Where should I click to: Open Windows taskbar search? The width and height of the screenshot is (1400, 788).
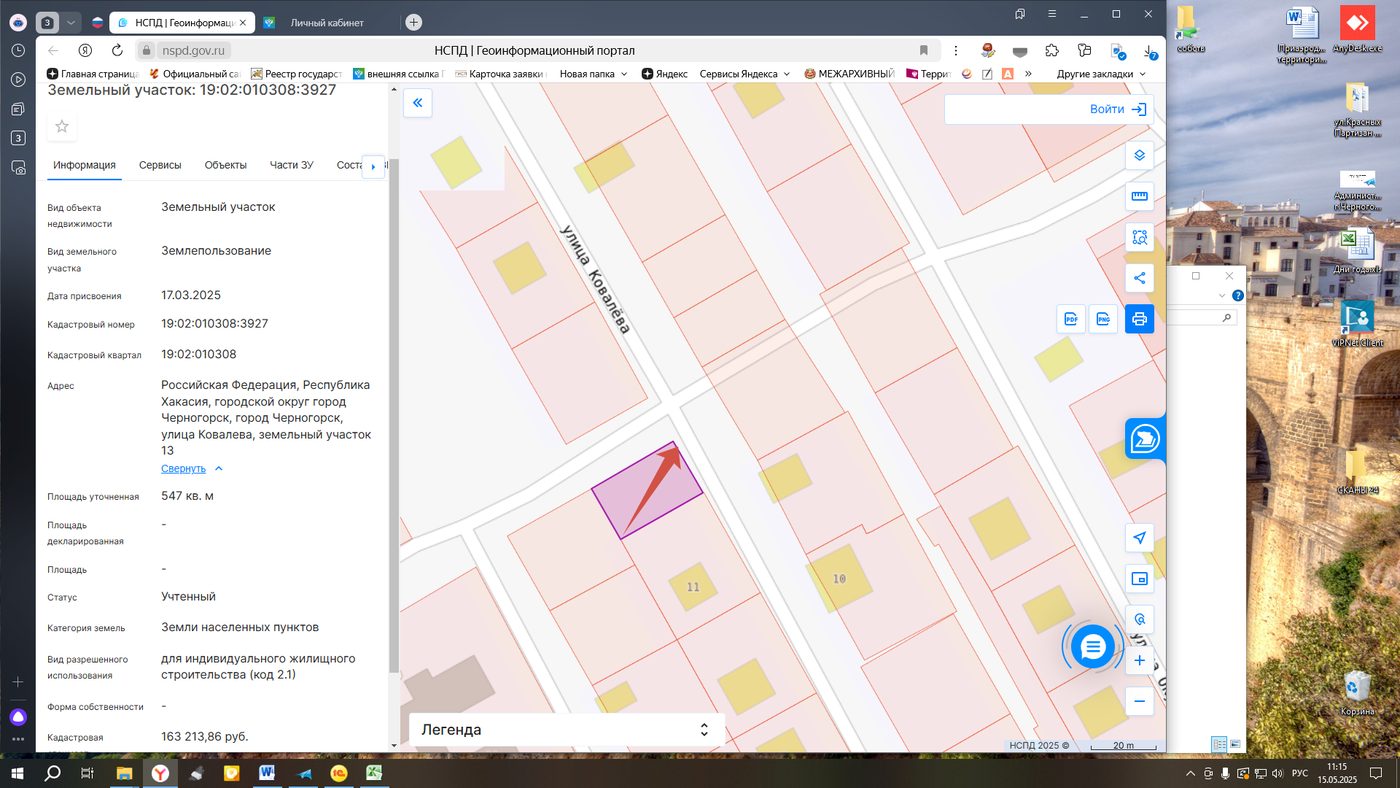tap(52, 773)
